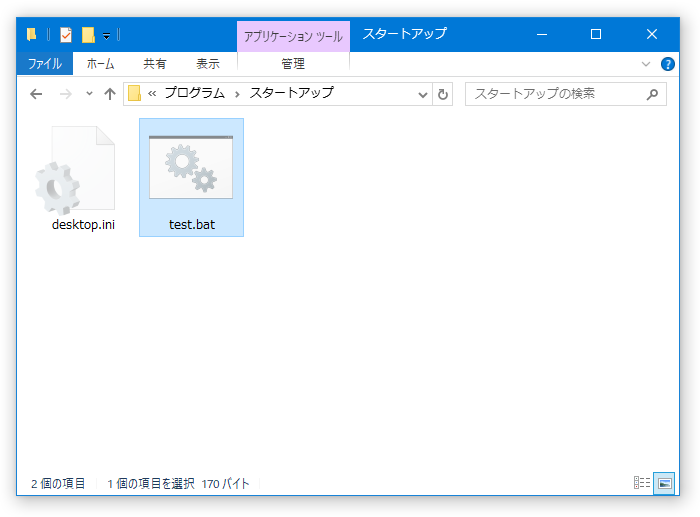Open the 管理 ribbon tab

[x=293, y=63]
